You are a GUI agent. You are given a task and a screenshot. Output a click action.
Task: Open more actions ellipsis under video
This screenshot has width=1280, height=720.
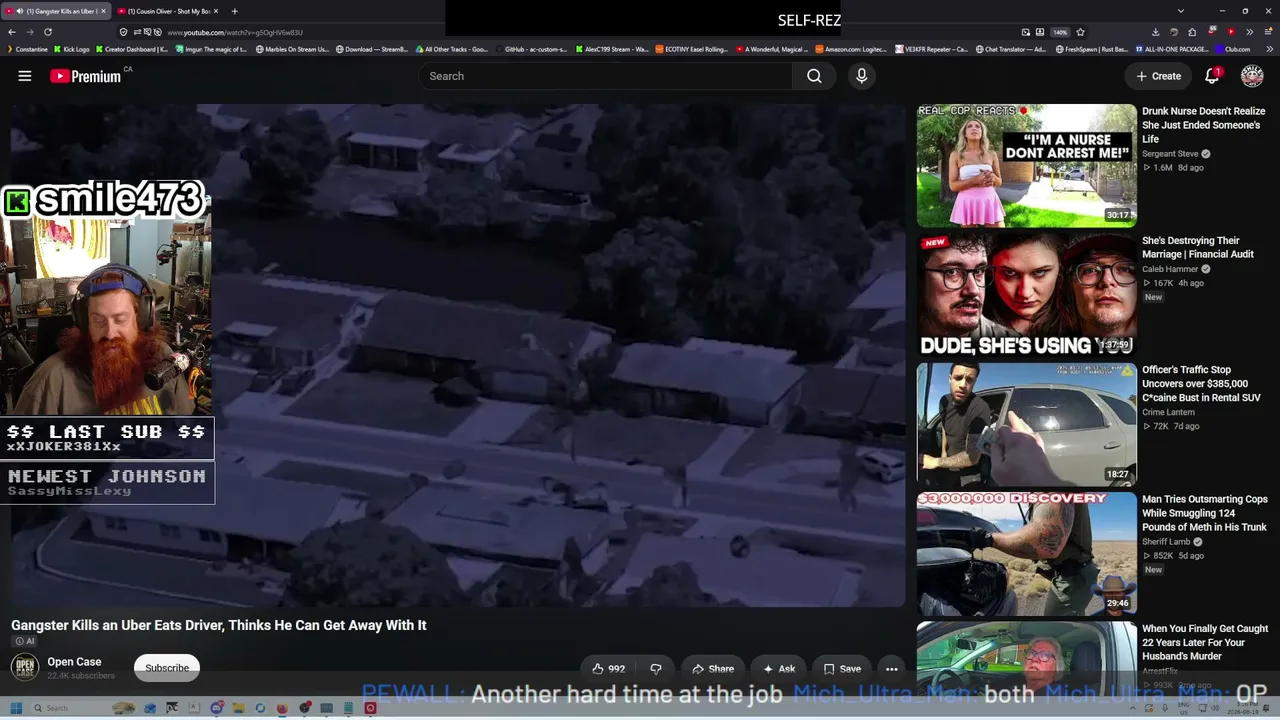(x=891, y=669)
